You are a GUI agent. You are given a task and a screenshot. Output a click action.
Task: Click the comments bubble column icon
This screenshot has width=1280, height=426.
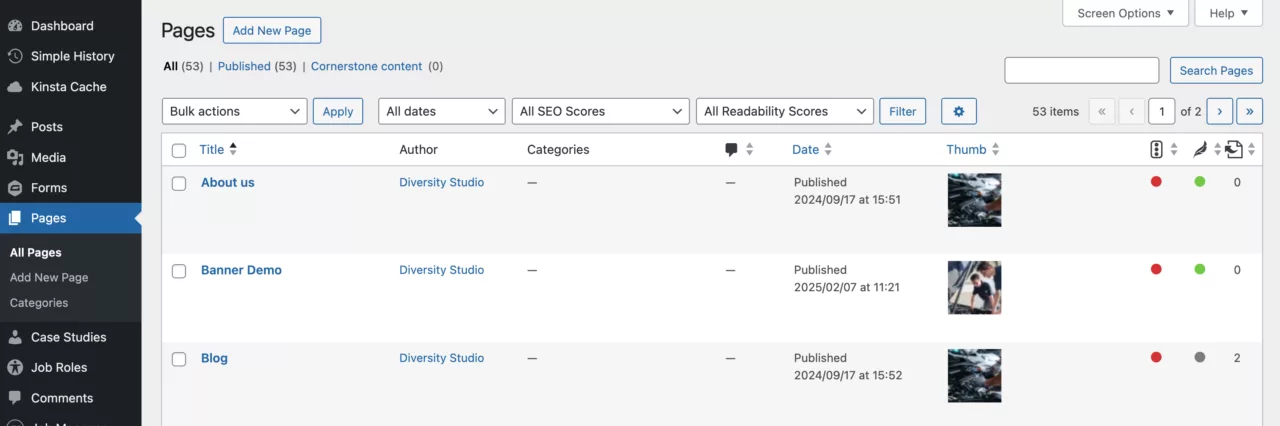pyautogui.click(x=732, y=150)
